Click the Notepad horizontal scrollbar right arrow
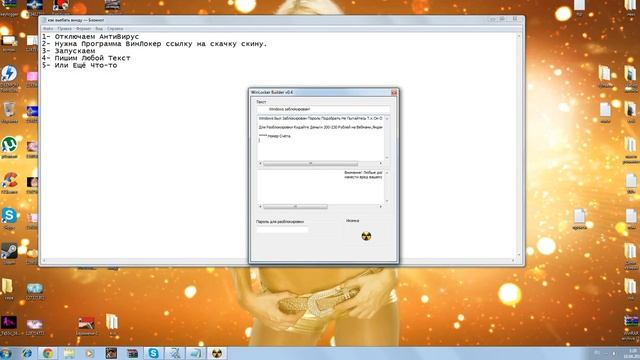 coord(513,261)
